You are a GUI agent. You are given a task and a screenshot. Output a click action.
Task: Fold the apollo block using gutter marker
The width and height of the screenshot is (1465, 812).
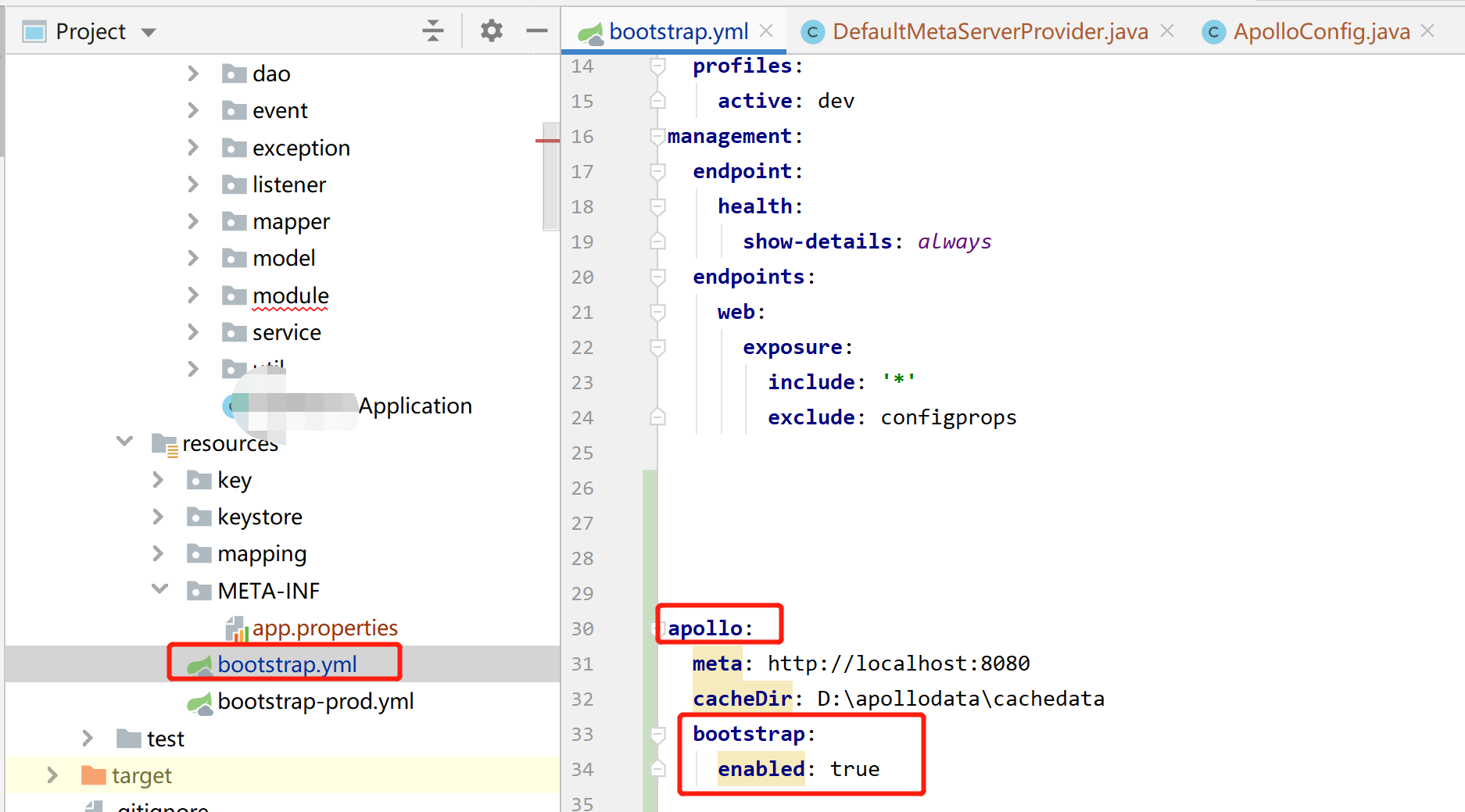coord(657,628)
